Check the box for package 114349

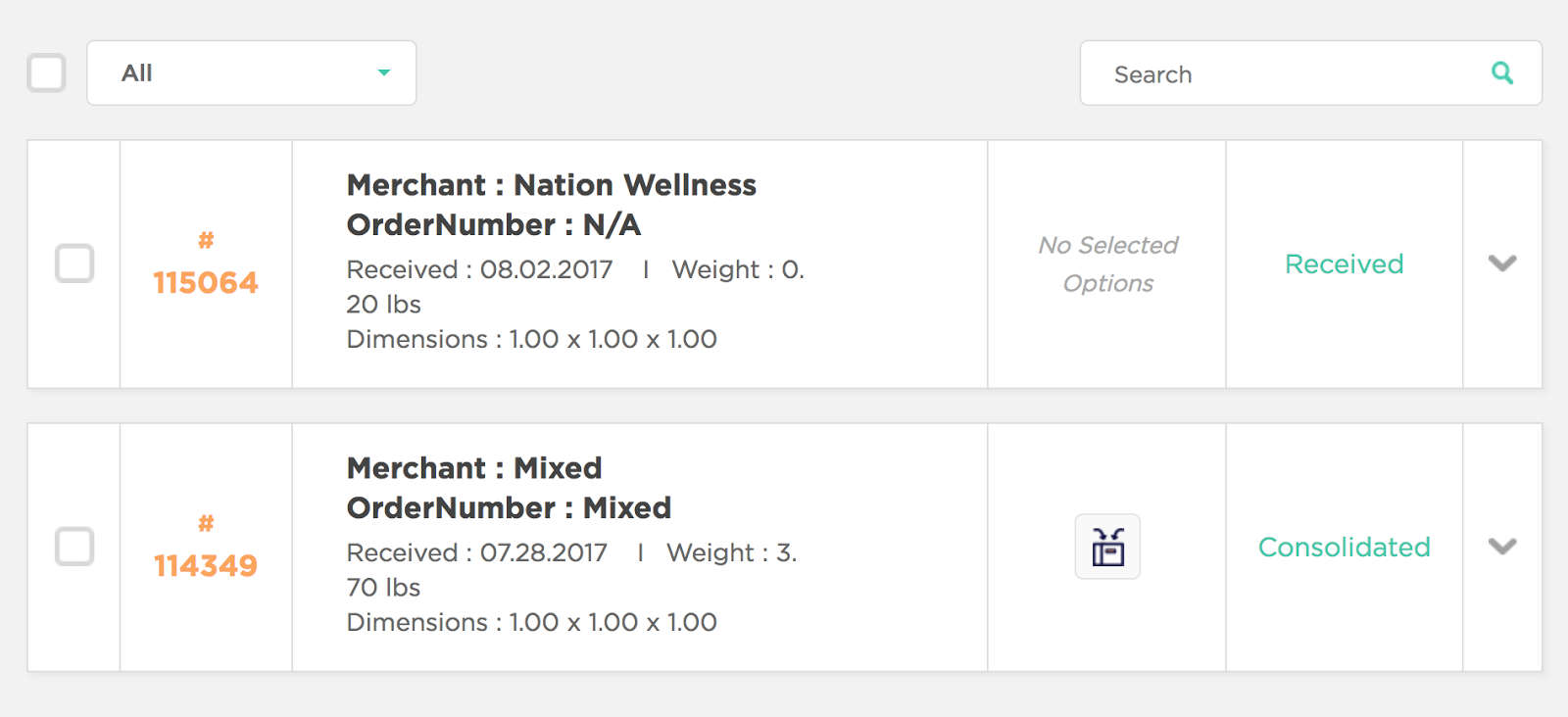pos(74,547)
